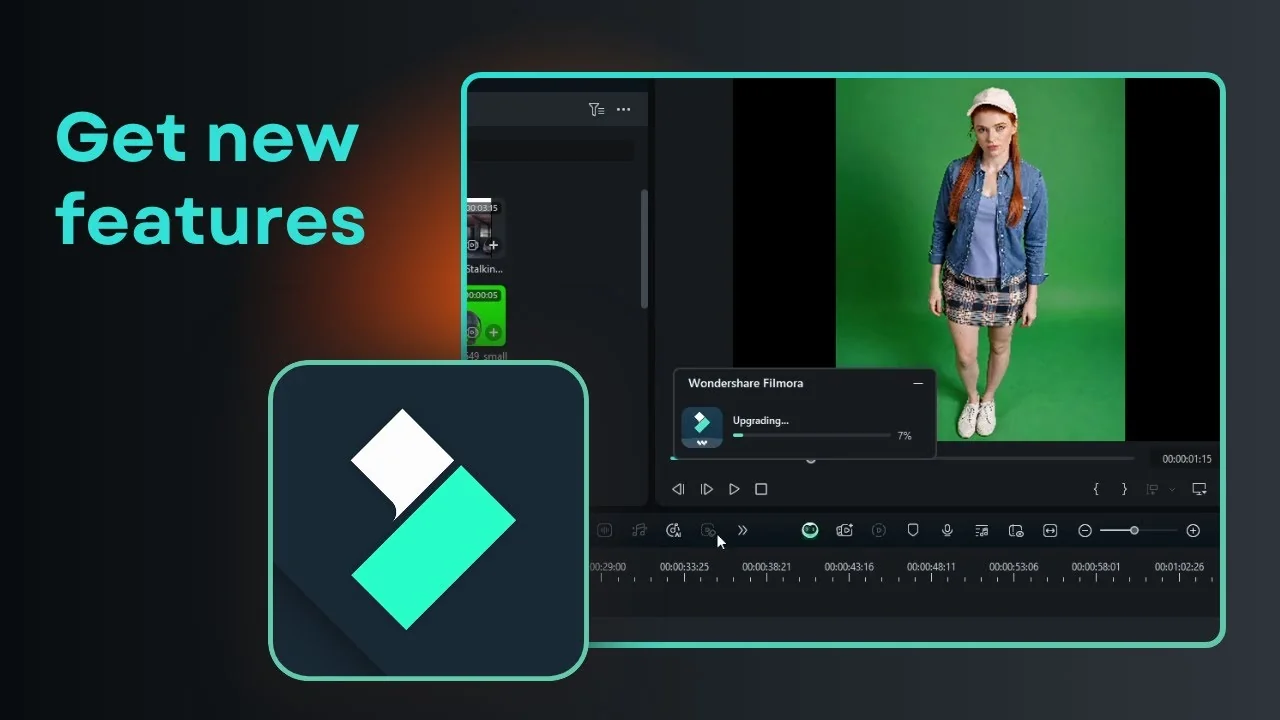Add the Stalkin clip using its plus button

click(x=493, y=245)
